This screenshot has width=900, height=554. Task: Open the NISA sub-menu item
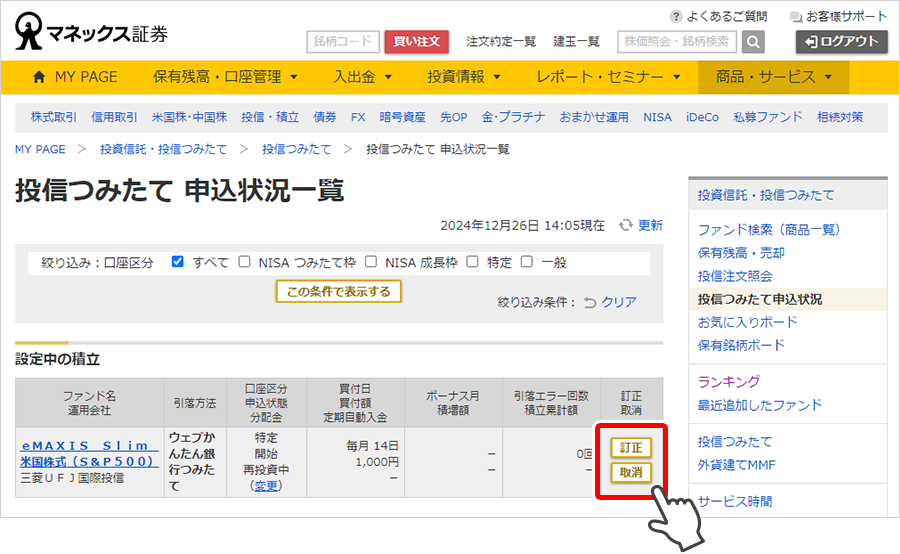[657, 117]
